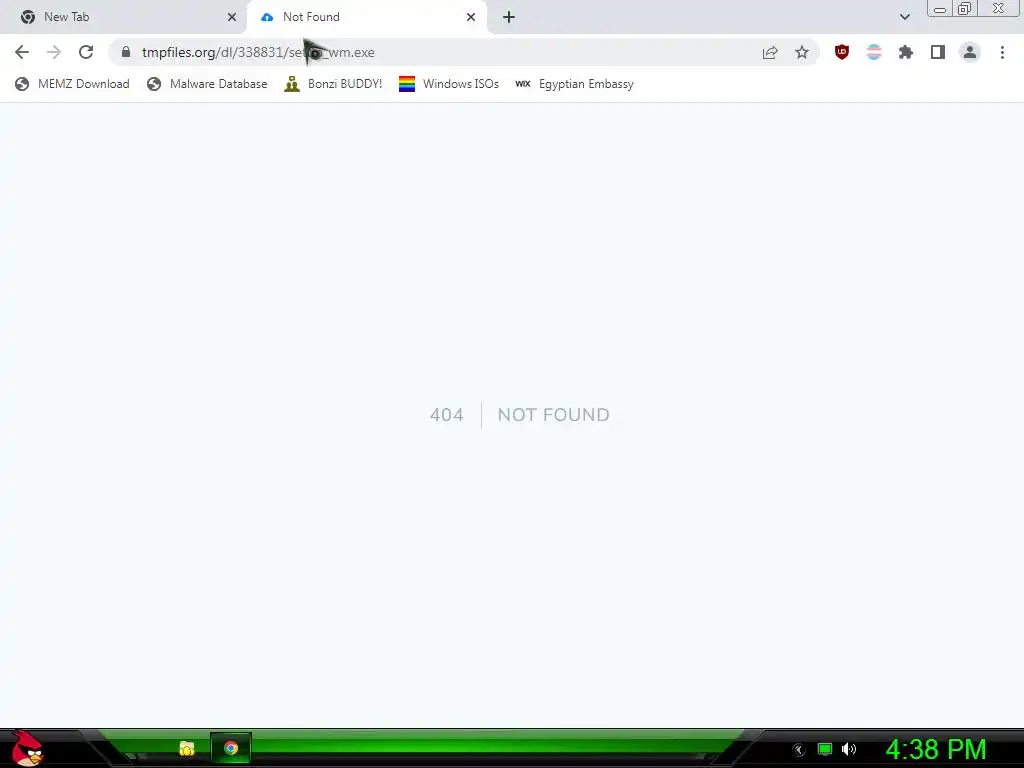
Task: Open the striped flag extension icon
Action: [874, 52]
